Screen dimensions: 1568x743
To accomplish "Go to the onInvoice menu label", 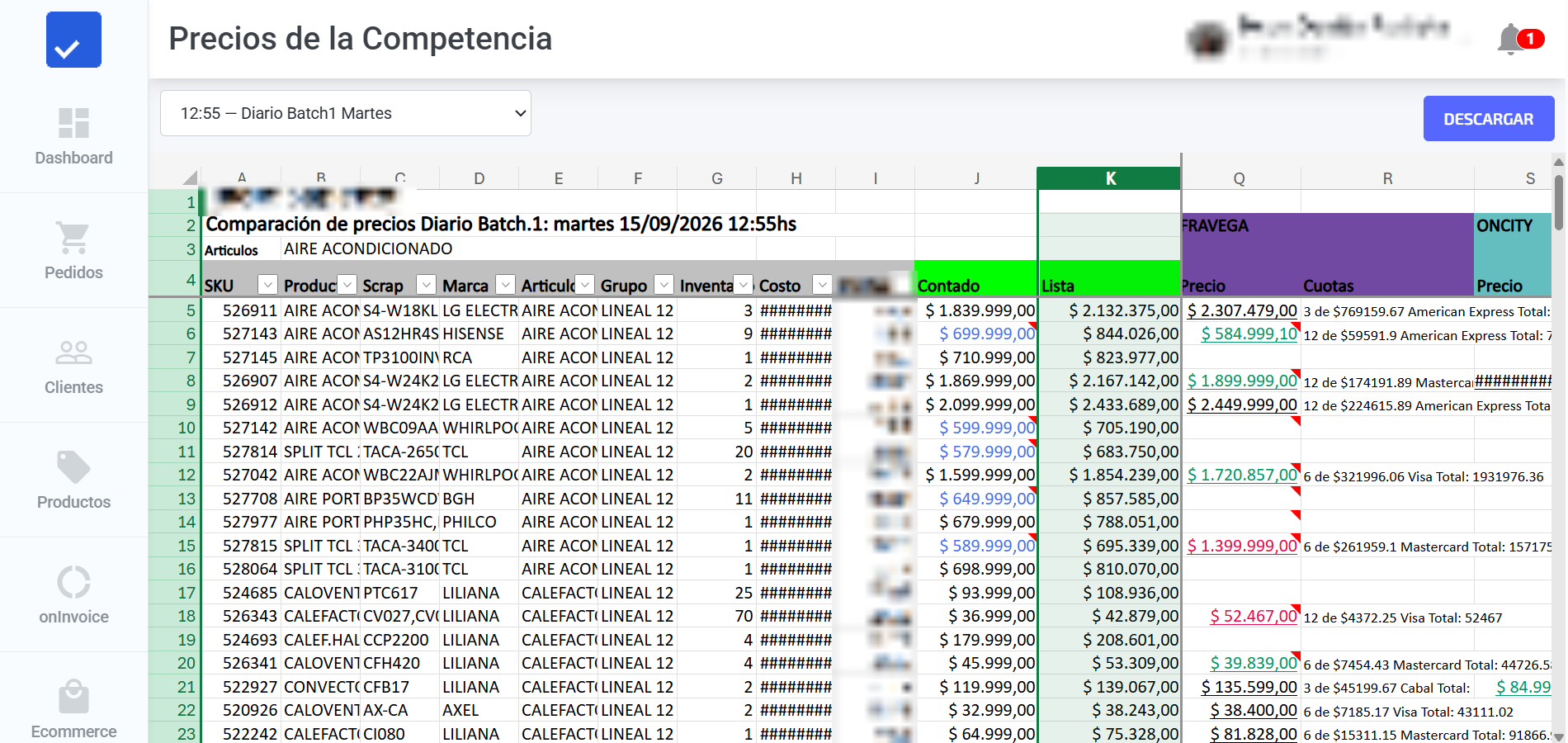I will (x=73, y=617).
